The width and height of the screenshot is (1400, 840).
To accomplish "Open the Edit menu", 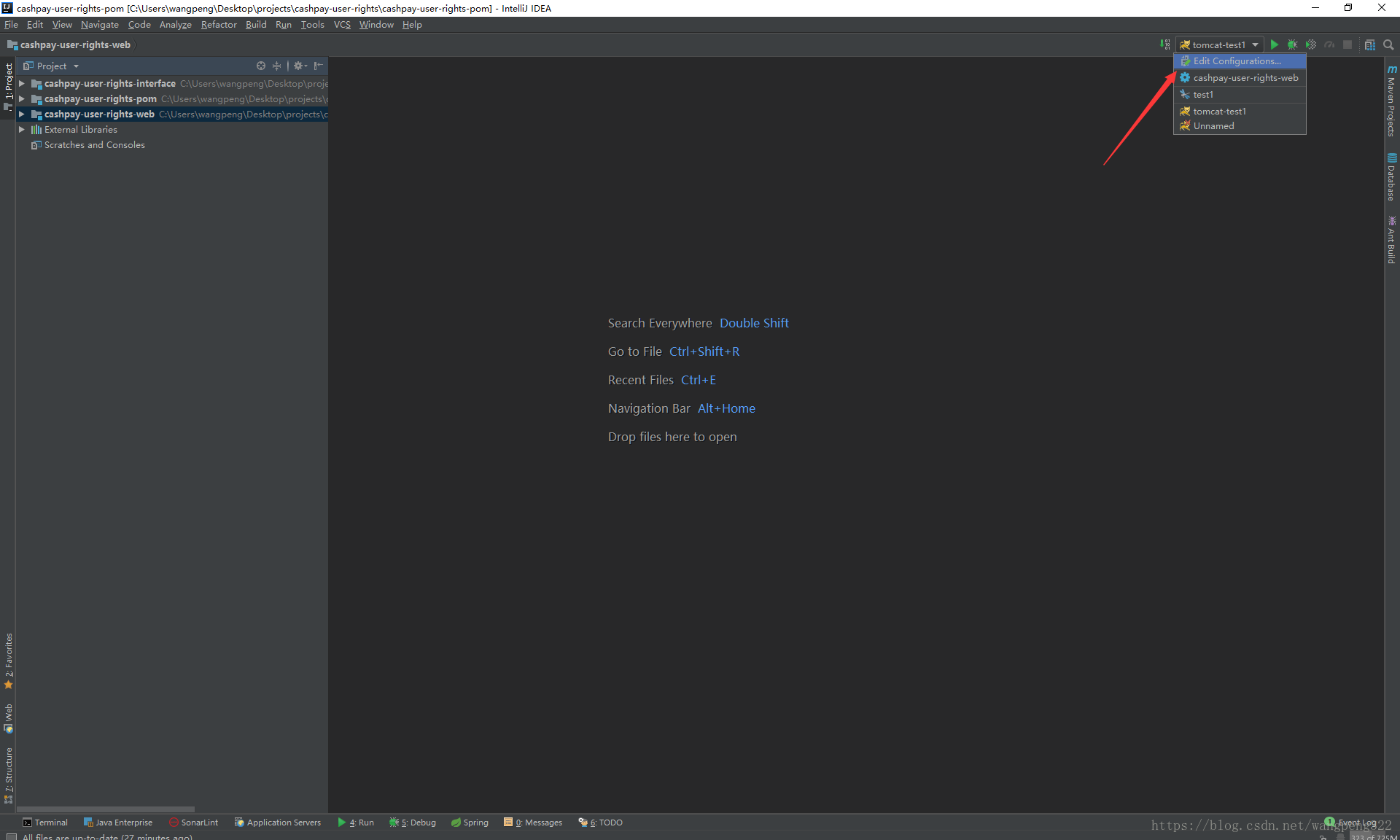I will click(35, 25).
